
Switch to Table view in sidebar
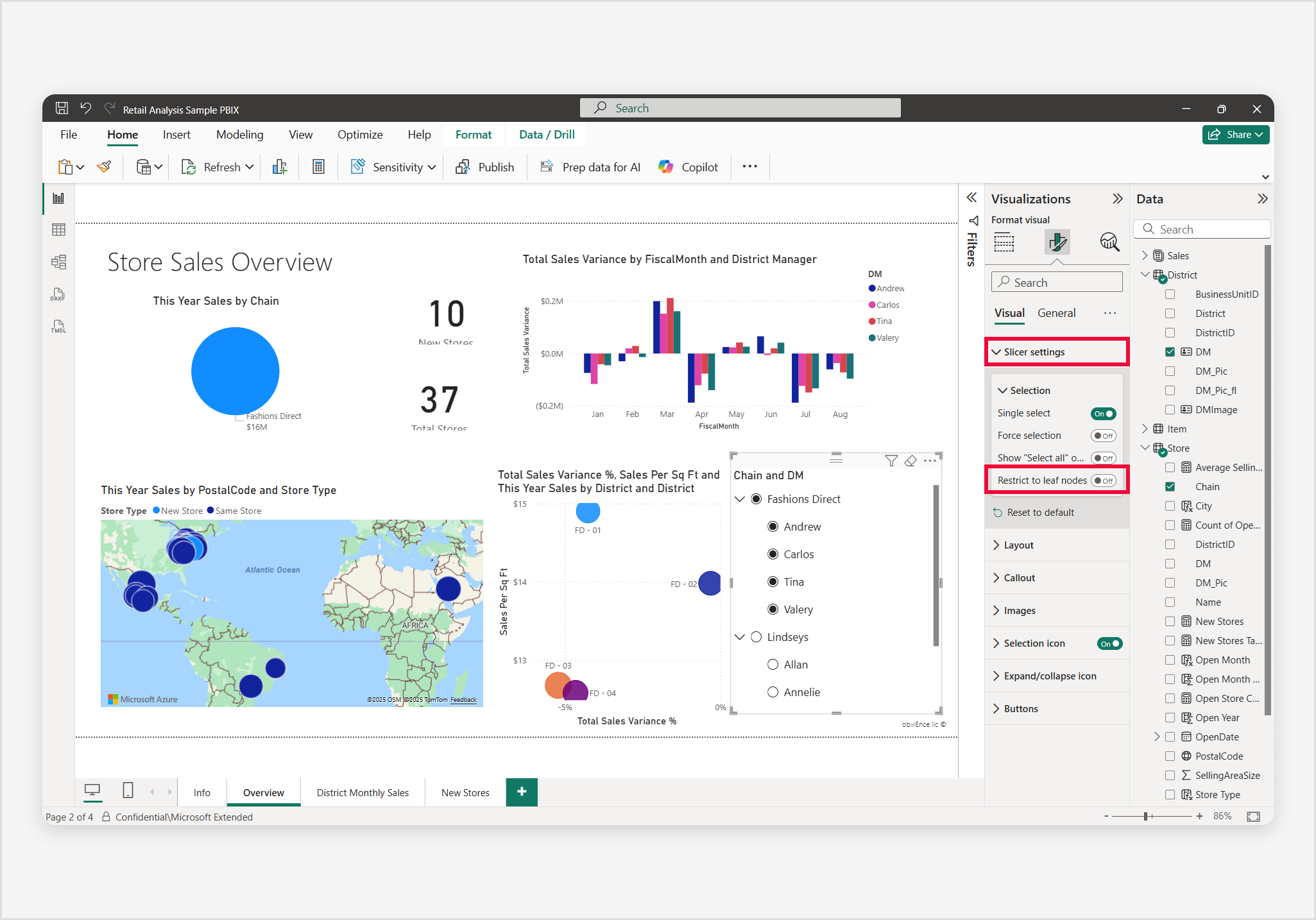coord(58,230)
